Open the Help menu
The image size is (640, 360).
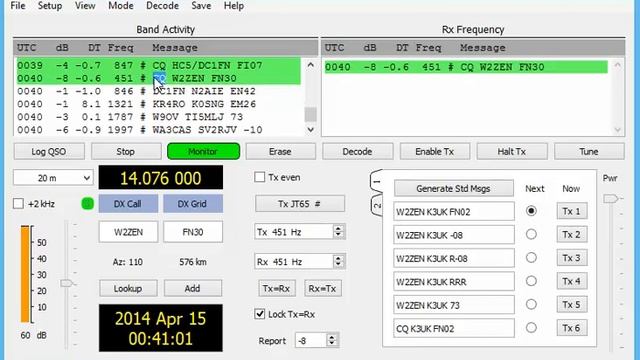pyautogui.click(x=233, y=6)
